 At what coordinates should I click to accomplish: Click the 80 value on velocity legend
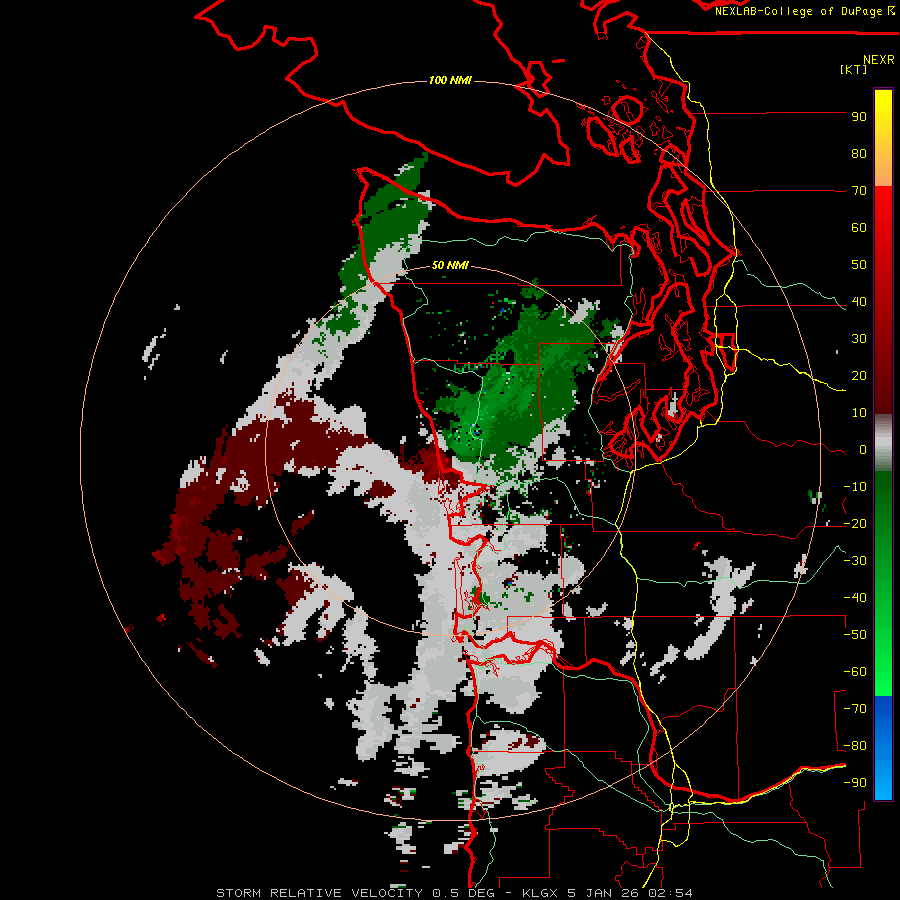click(859, 154)
